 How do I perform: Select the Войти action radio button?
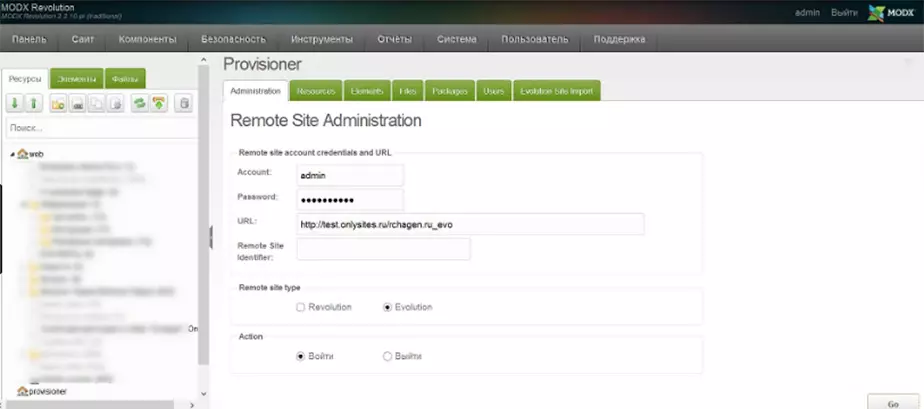[x=301, y=357]
